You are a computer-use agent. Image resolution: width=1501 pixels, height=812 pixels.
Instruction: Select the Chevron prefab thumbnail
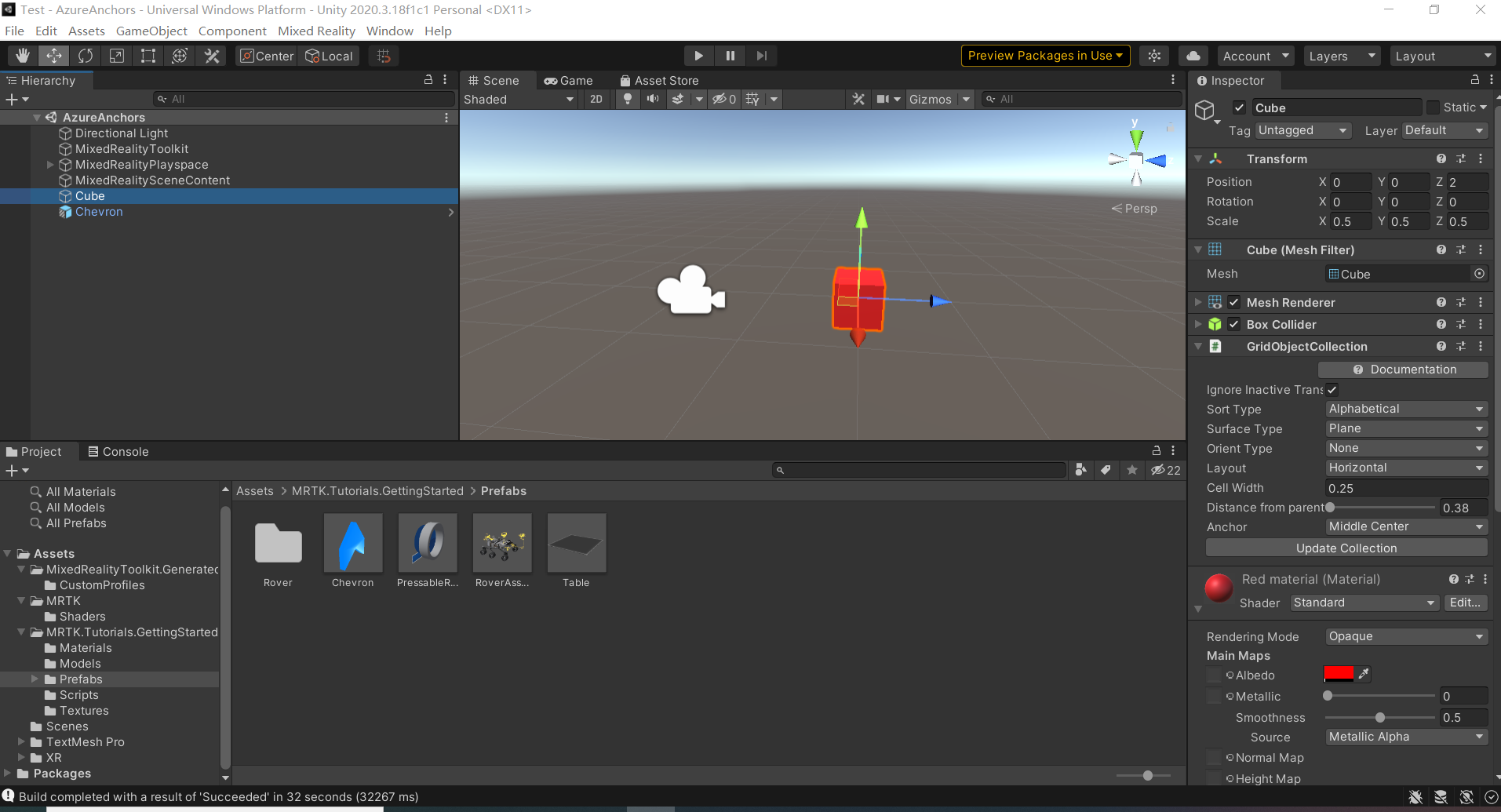[x=352, y=543]
